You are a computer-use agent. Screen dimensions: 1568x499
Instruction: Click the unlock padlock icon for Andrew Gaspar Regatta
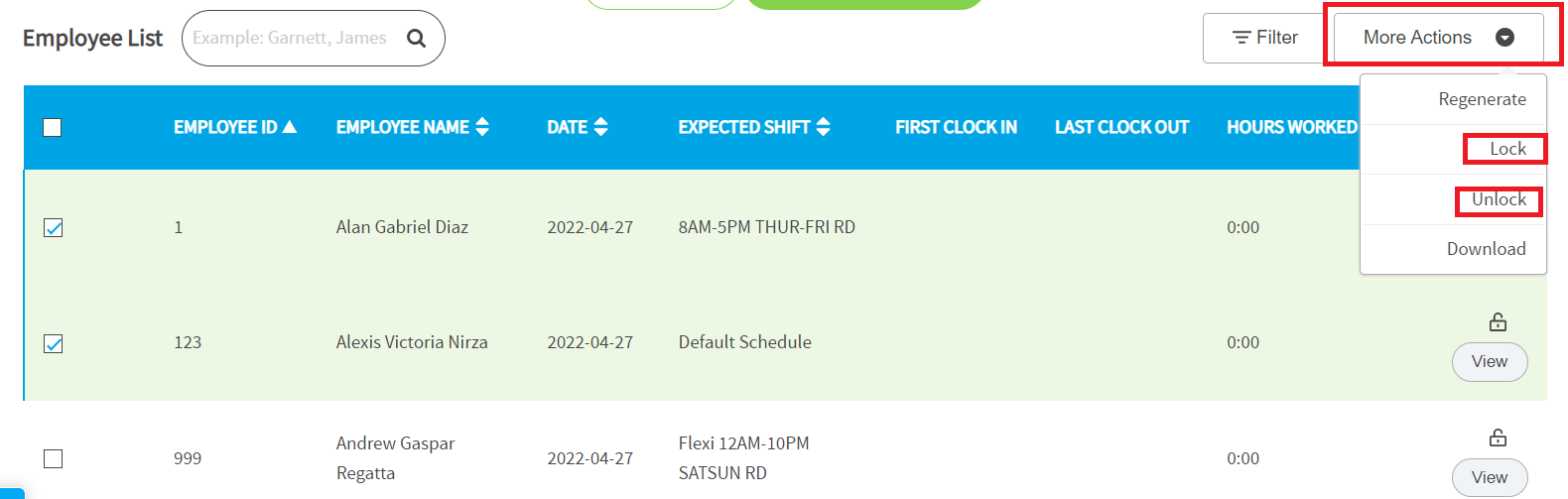pos(1498,437)
